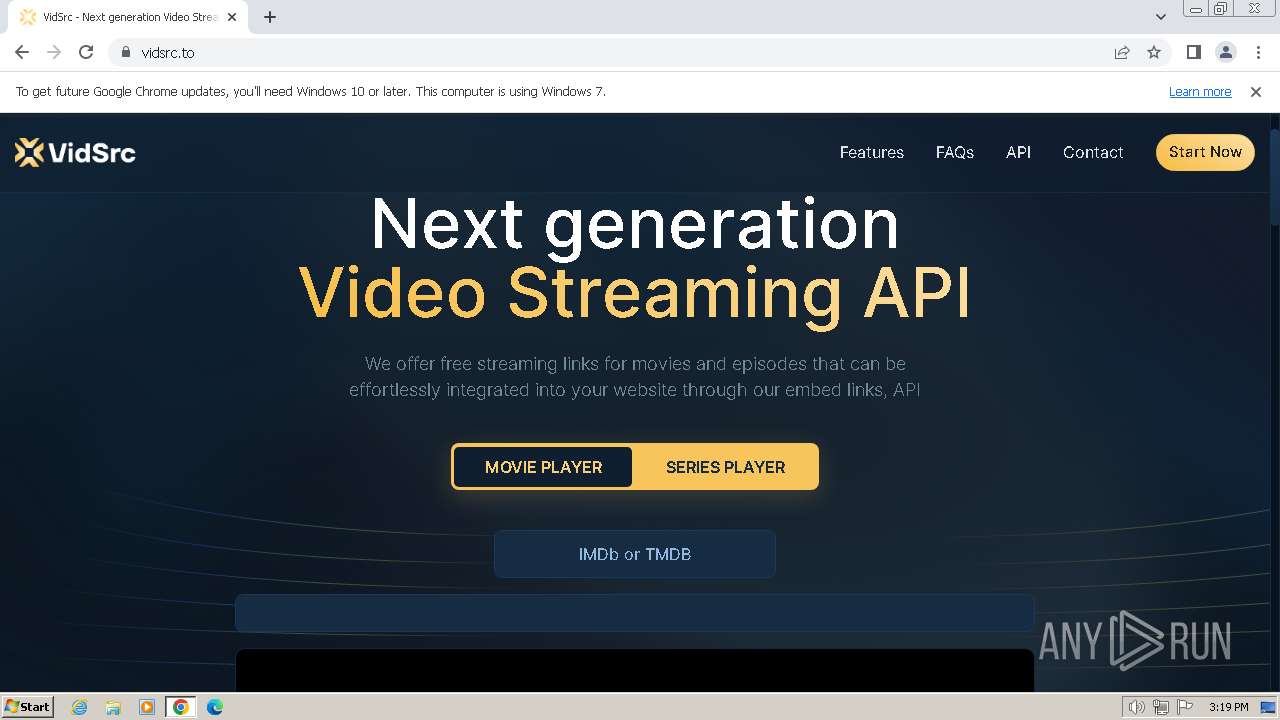Image resolution: width=1280 pixels, height=720 pixels.
Task: Go back to previous page
Action: coord(22,52)
